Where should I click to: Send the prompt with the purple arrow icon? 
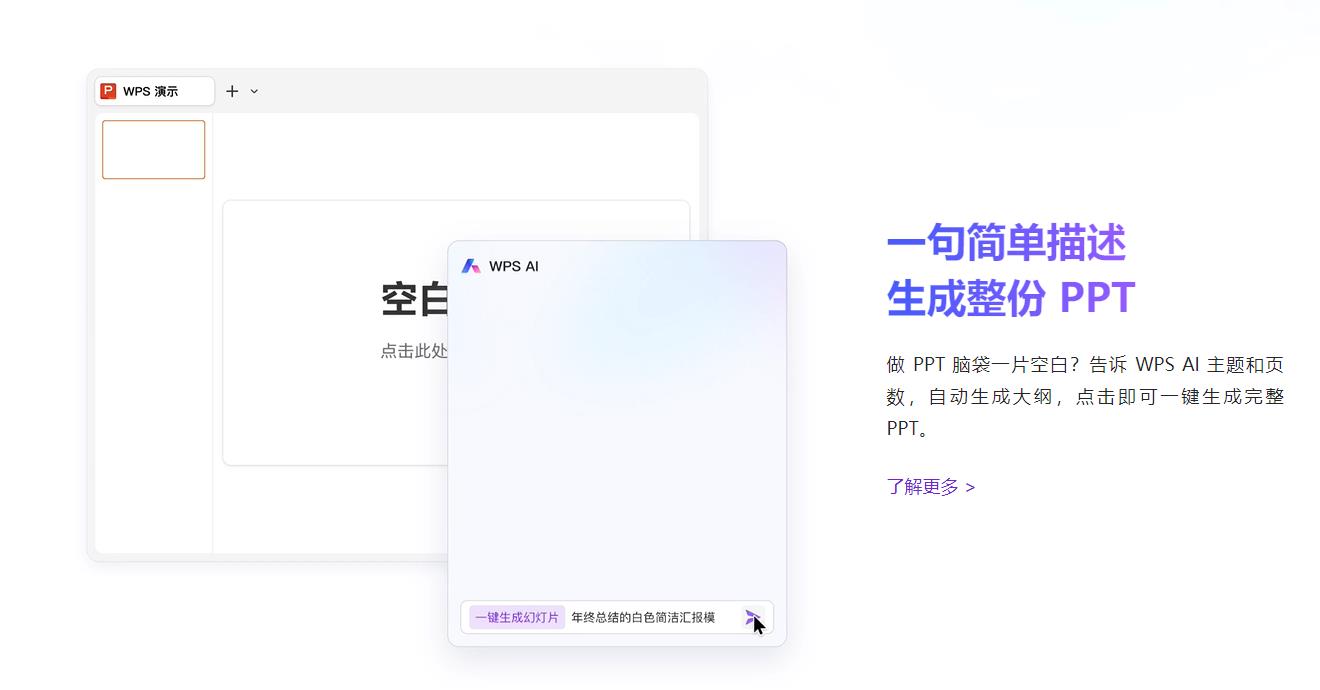pyautogui.click(x=752, y=618)
